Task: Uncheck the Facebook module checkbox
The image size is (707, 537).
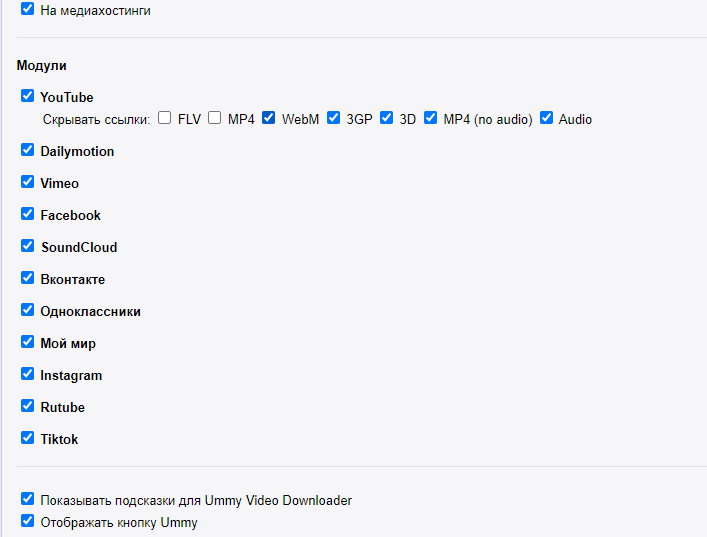Action: 28,214
